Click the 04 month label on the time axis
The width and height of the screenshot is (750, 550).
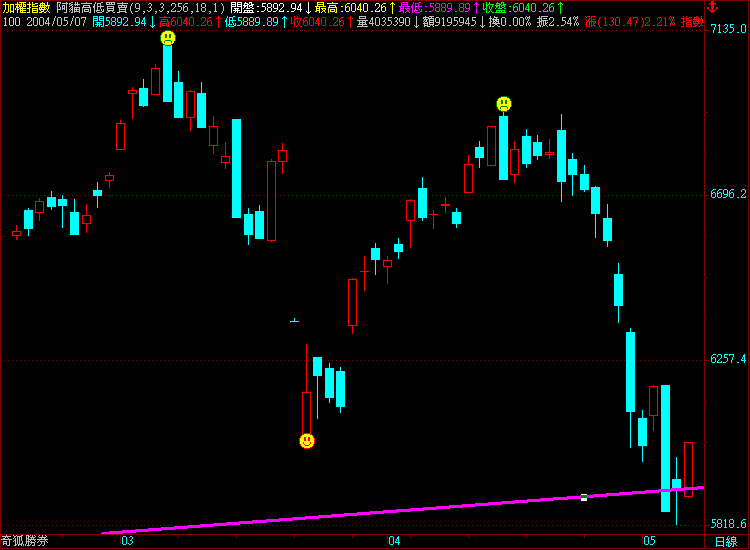point(394,541)
